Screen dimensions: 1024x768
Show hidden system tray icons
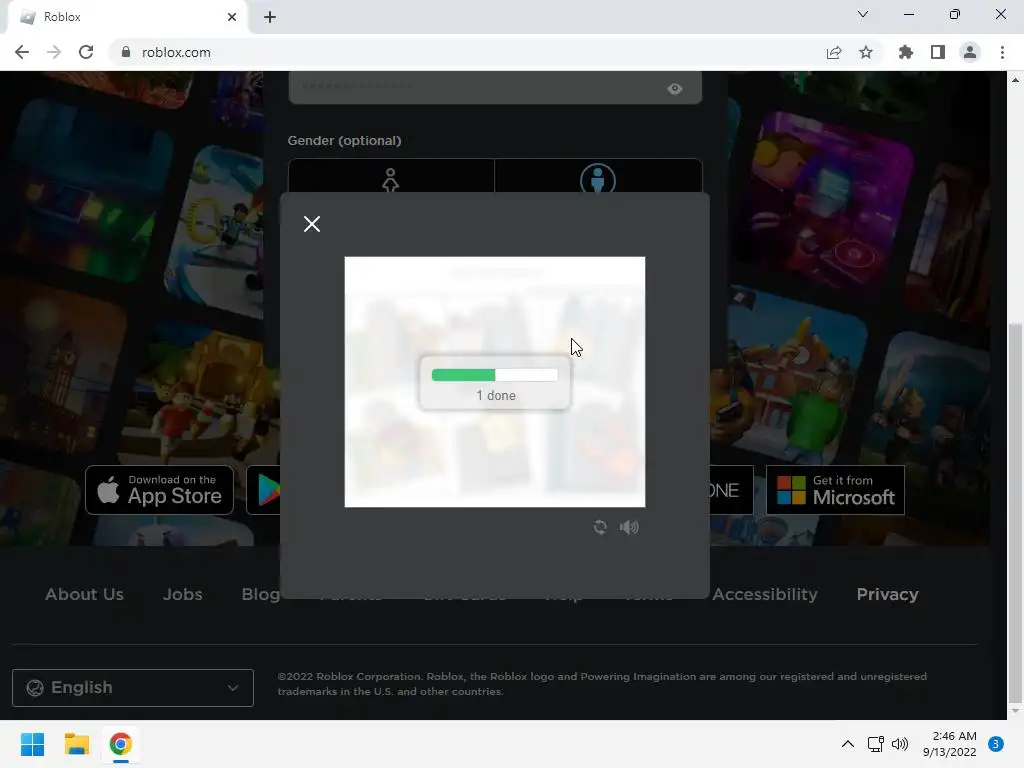(848, 744)
